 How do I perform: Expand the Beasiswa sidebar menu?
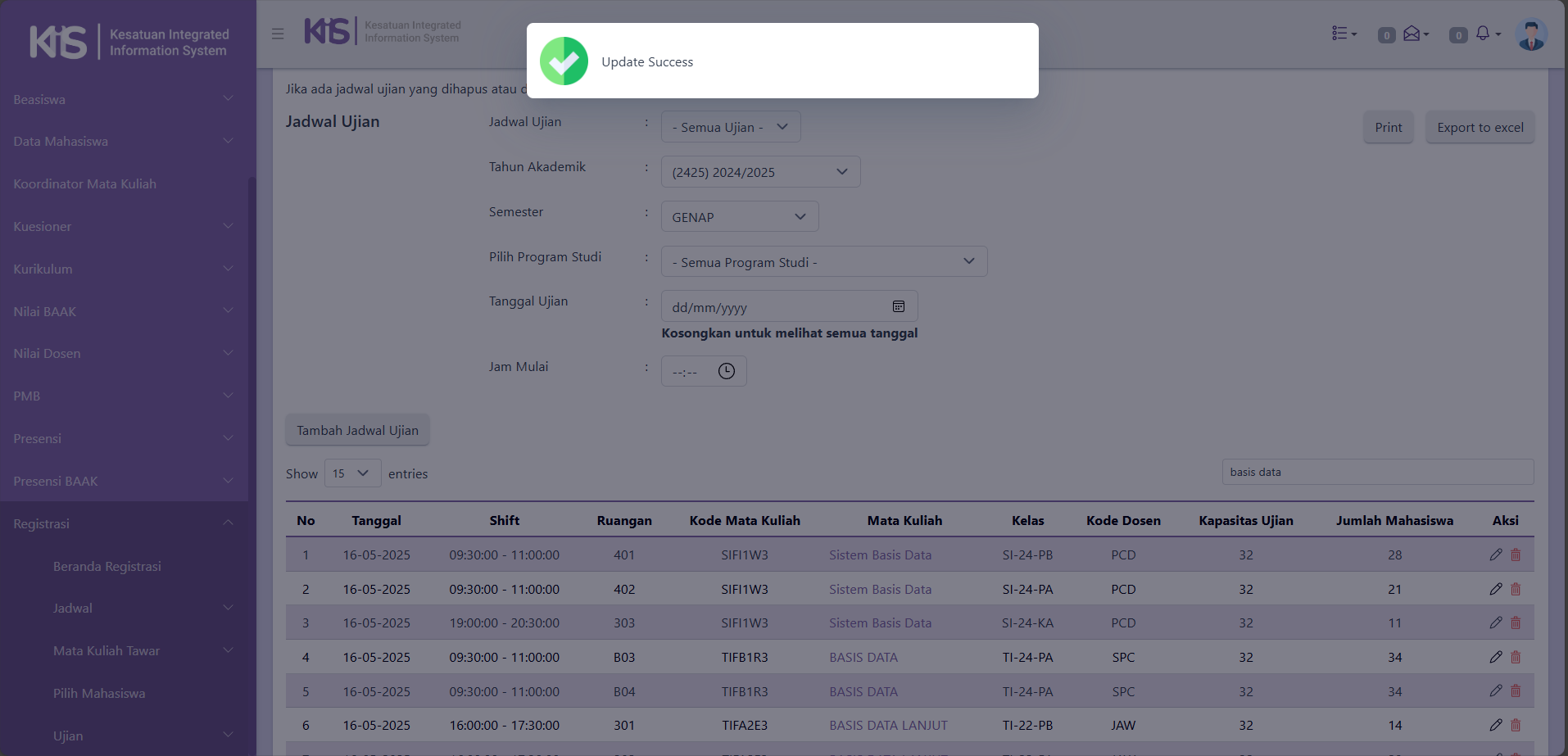pos(123,99)
